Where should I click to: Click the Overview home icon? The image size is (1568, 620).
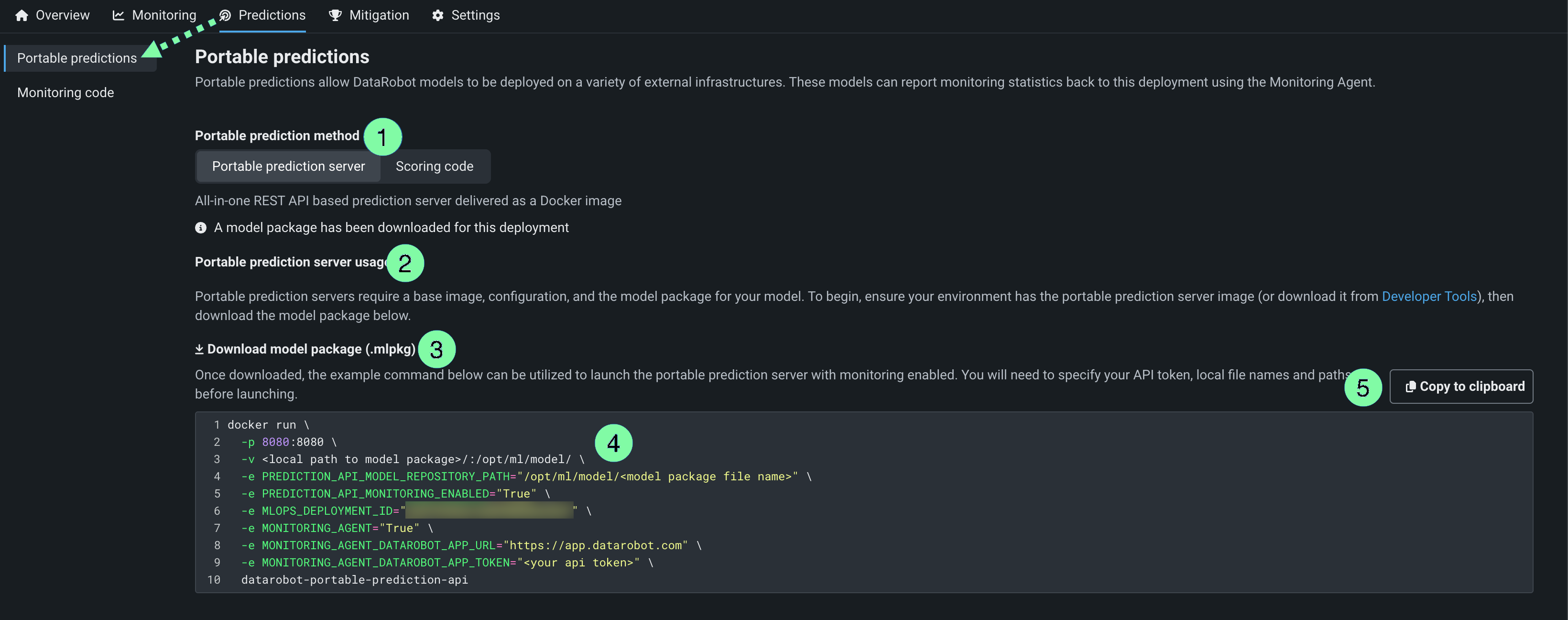[x=22, y=15]
